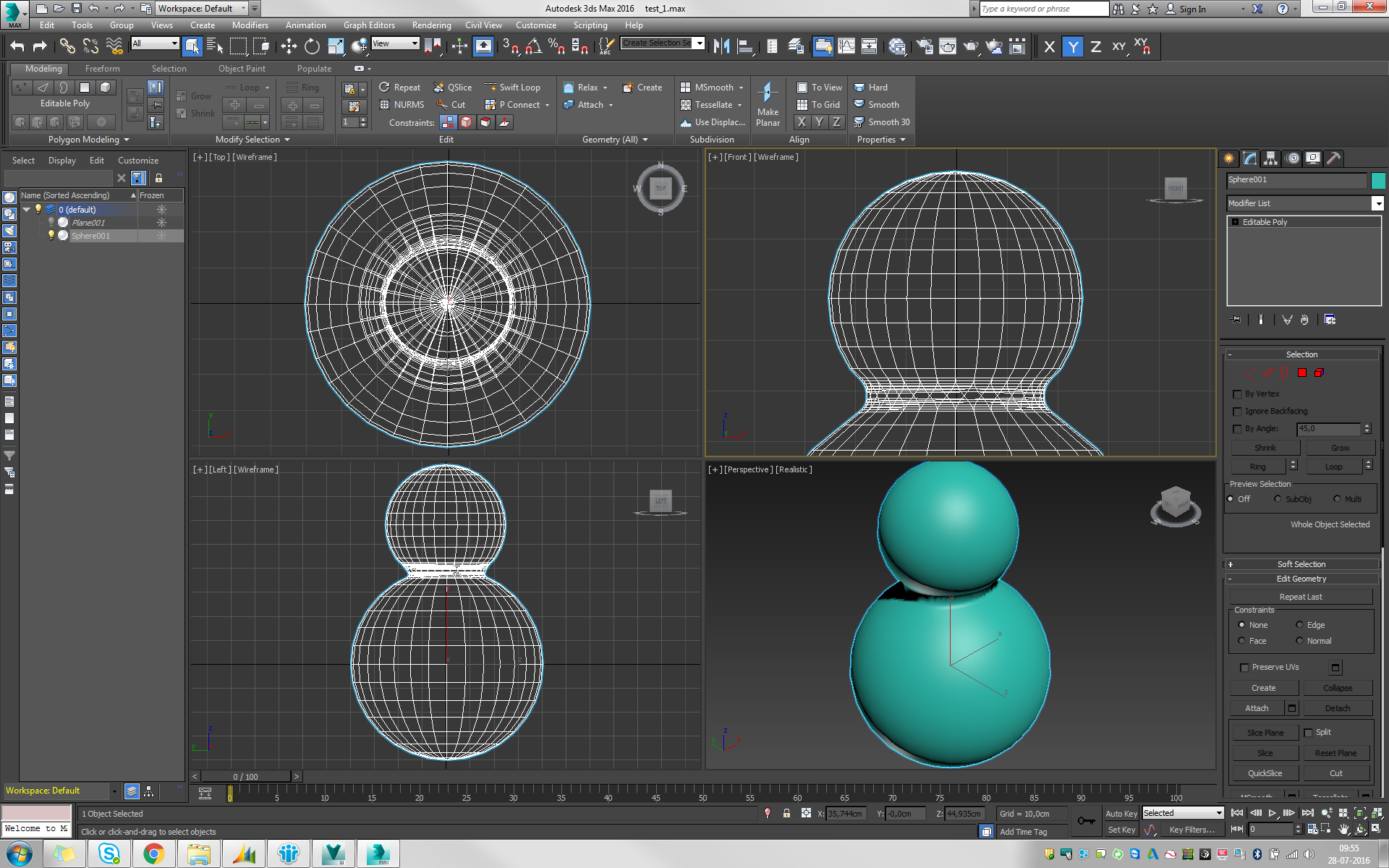Open the Hierarchy command panel tab
Screen dimensions: 1389x868
pyautogui.click(x=1271, y=158)
